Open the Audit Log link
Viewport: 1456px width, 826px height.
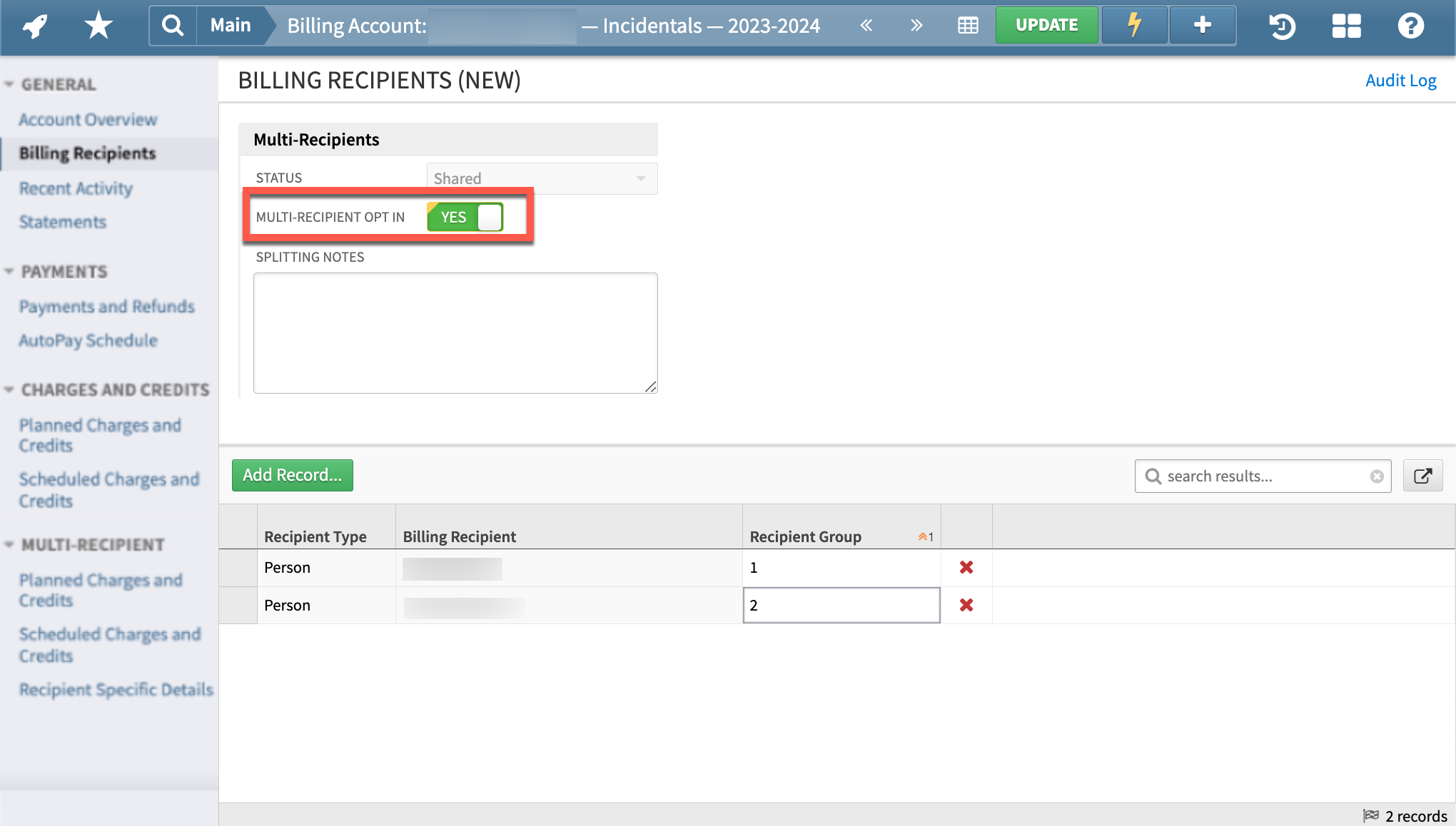pos(1400,80)
